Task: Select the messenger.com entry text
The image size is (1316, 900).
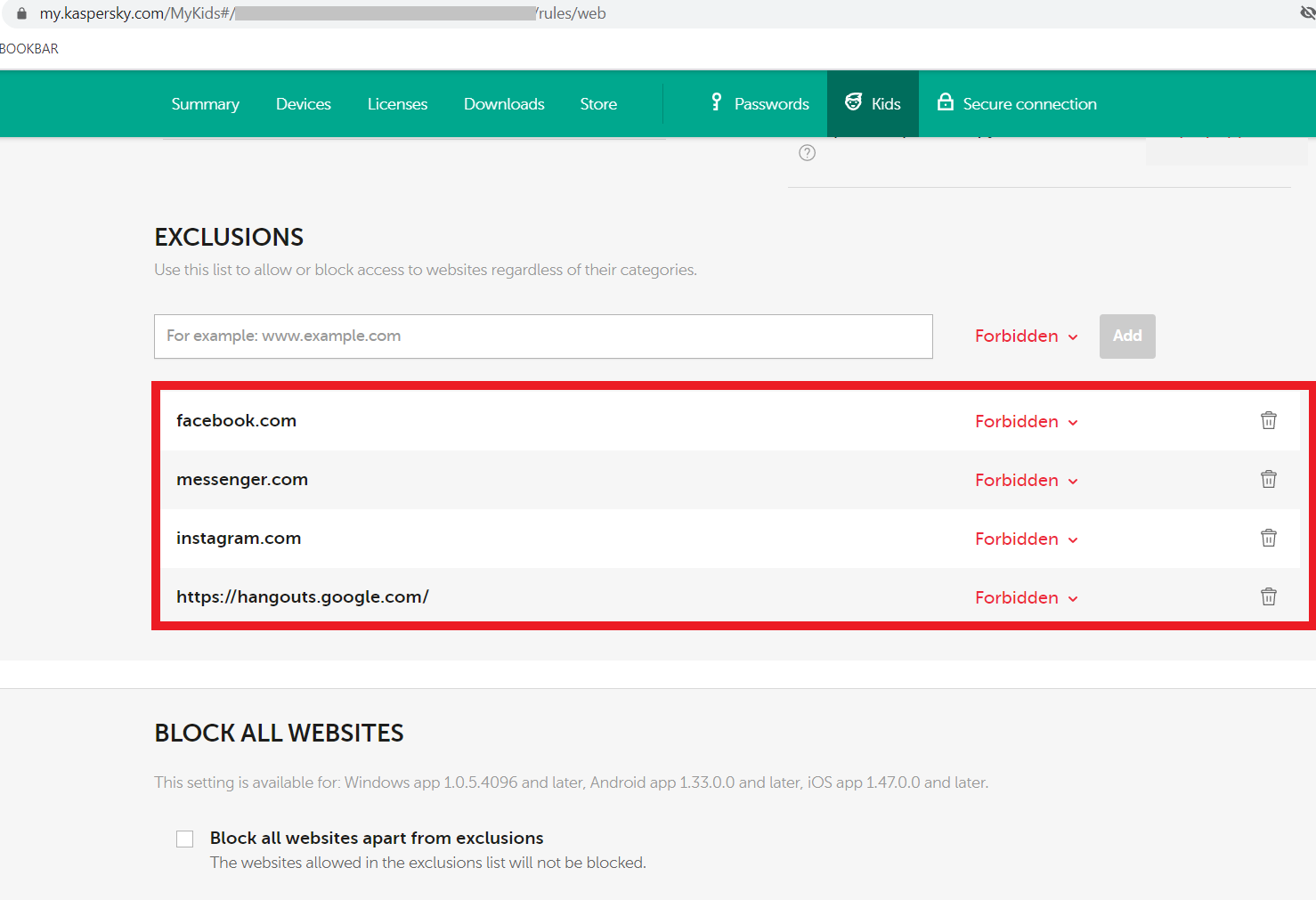Action: (x=242, y=480)
